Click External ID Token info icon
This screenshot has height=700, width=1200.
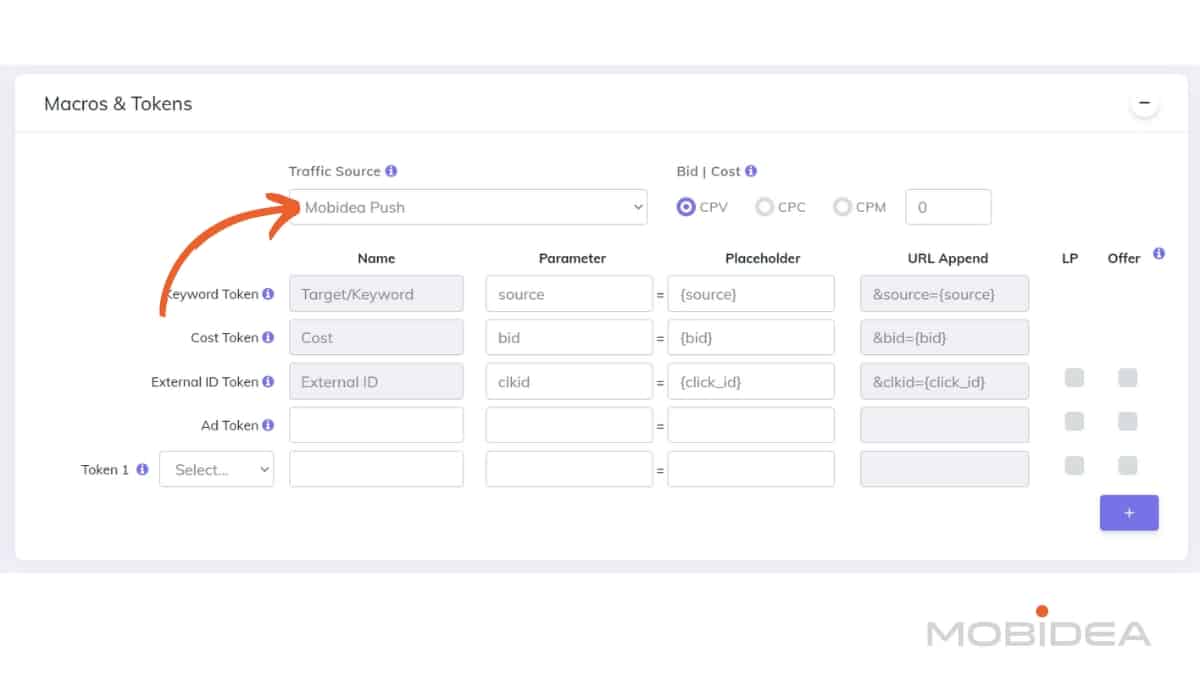[x=268, y=382]
